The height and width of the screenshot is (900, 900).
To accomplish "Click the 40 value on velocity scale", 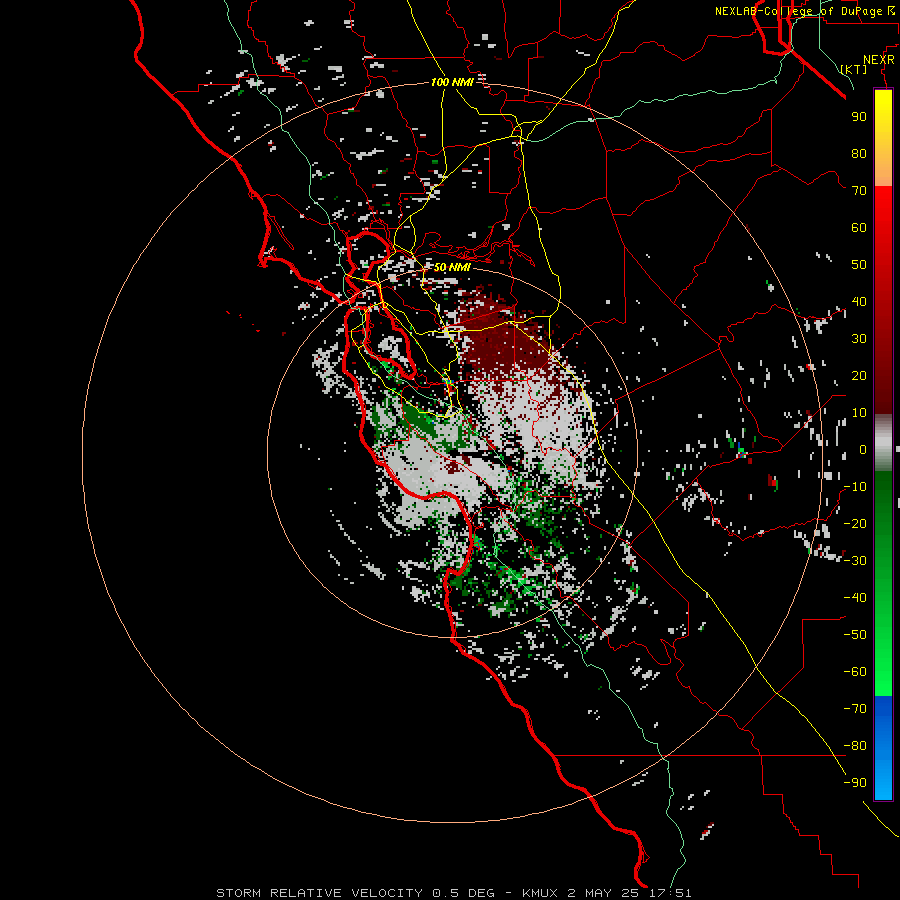I will pos(859,301).
